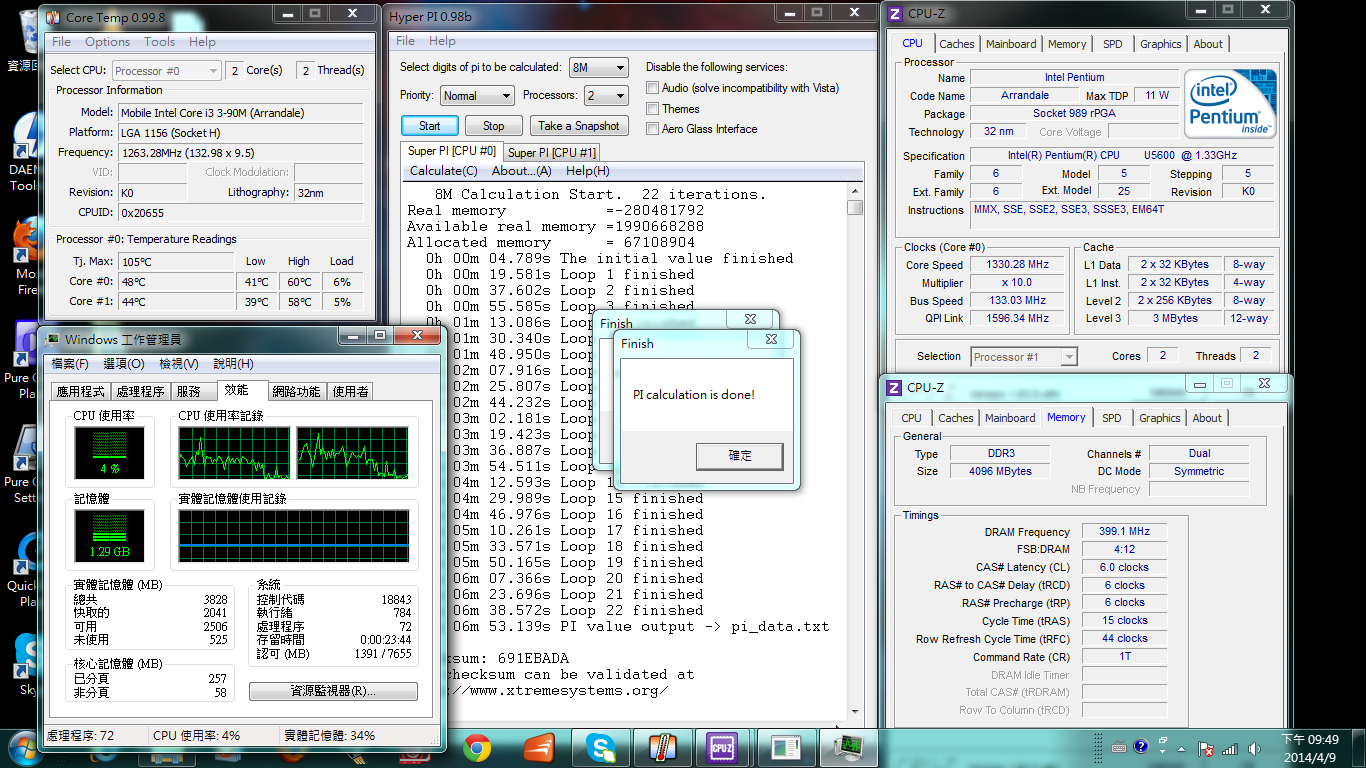Viewport: 1366px width, 768px height.
Task: Click the Intel Pentium inside logo
Action: coord(1230,104)
